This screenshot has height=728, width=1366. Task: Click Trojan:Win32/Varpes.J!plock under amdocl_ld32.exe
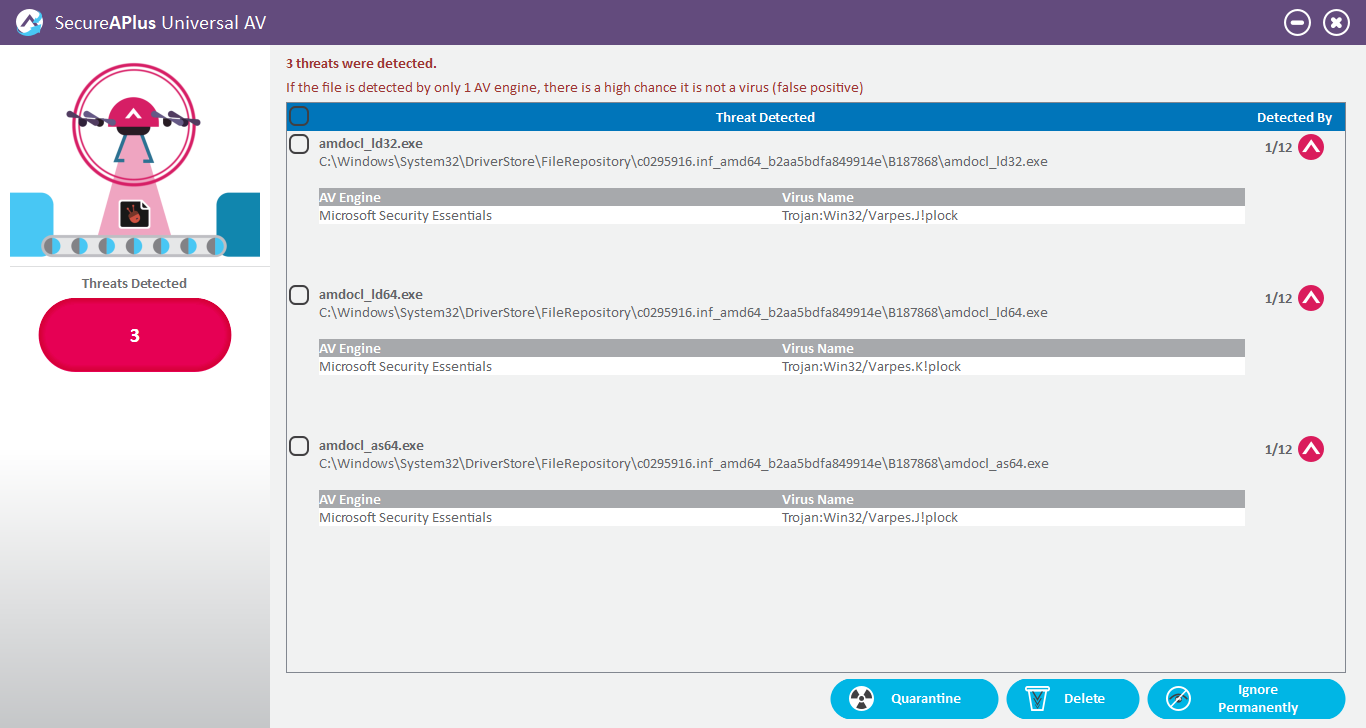pos(870,216)
